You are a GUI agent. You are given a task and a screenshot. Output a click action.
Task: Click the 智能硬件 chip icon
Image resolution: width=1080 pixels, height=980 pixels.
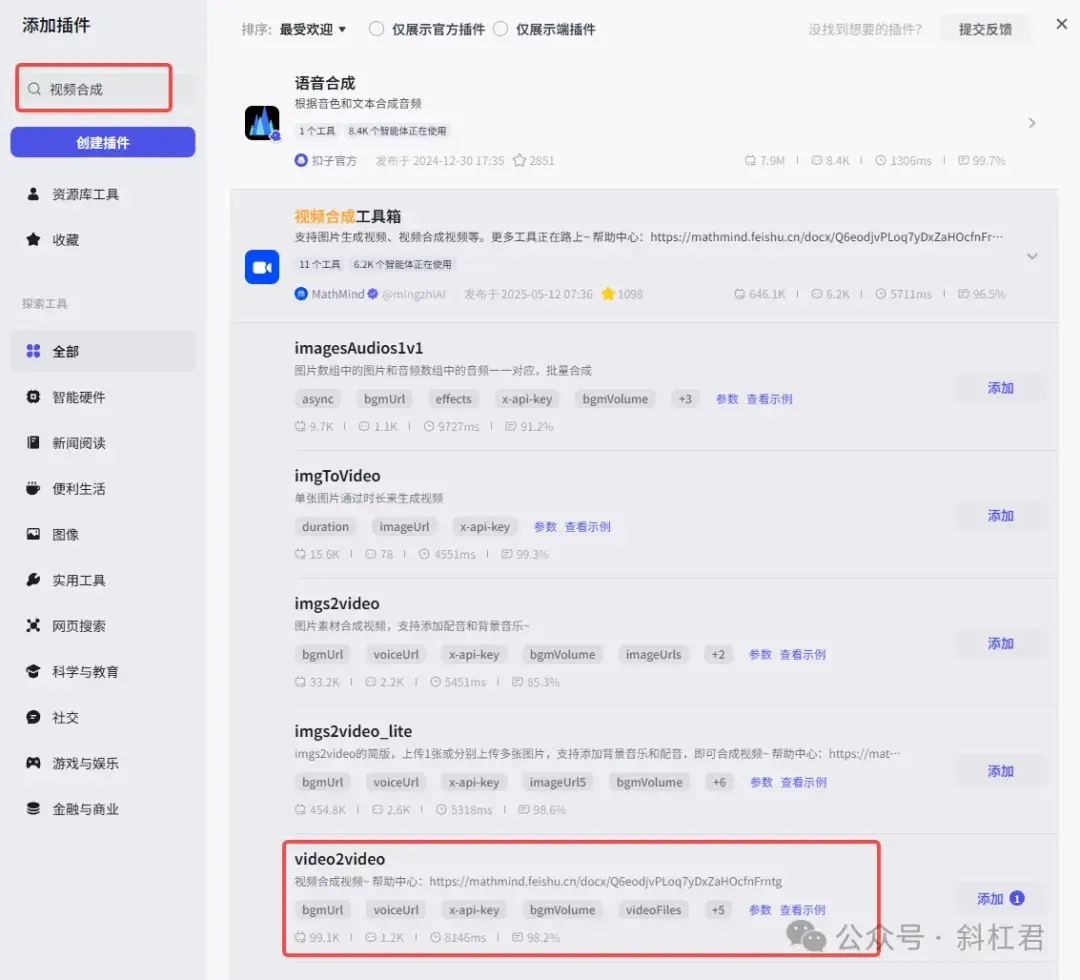coord(33,397)
